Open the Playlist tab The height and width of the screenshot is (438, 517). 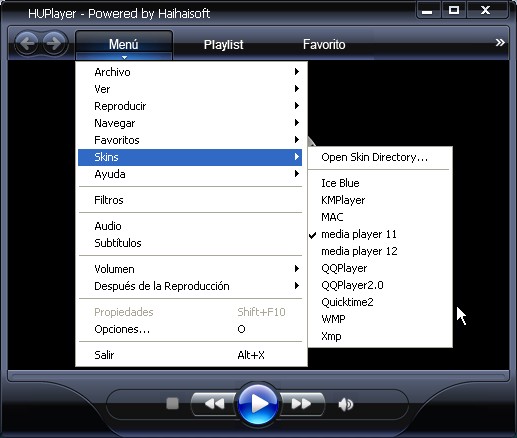click(223, 45)
